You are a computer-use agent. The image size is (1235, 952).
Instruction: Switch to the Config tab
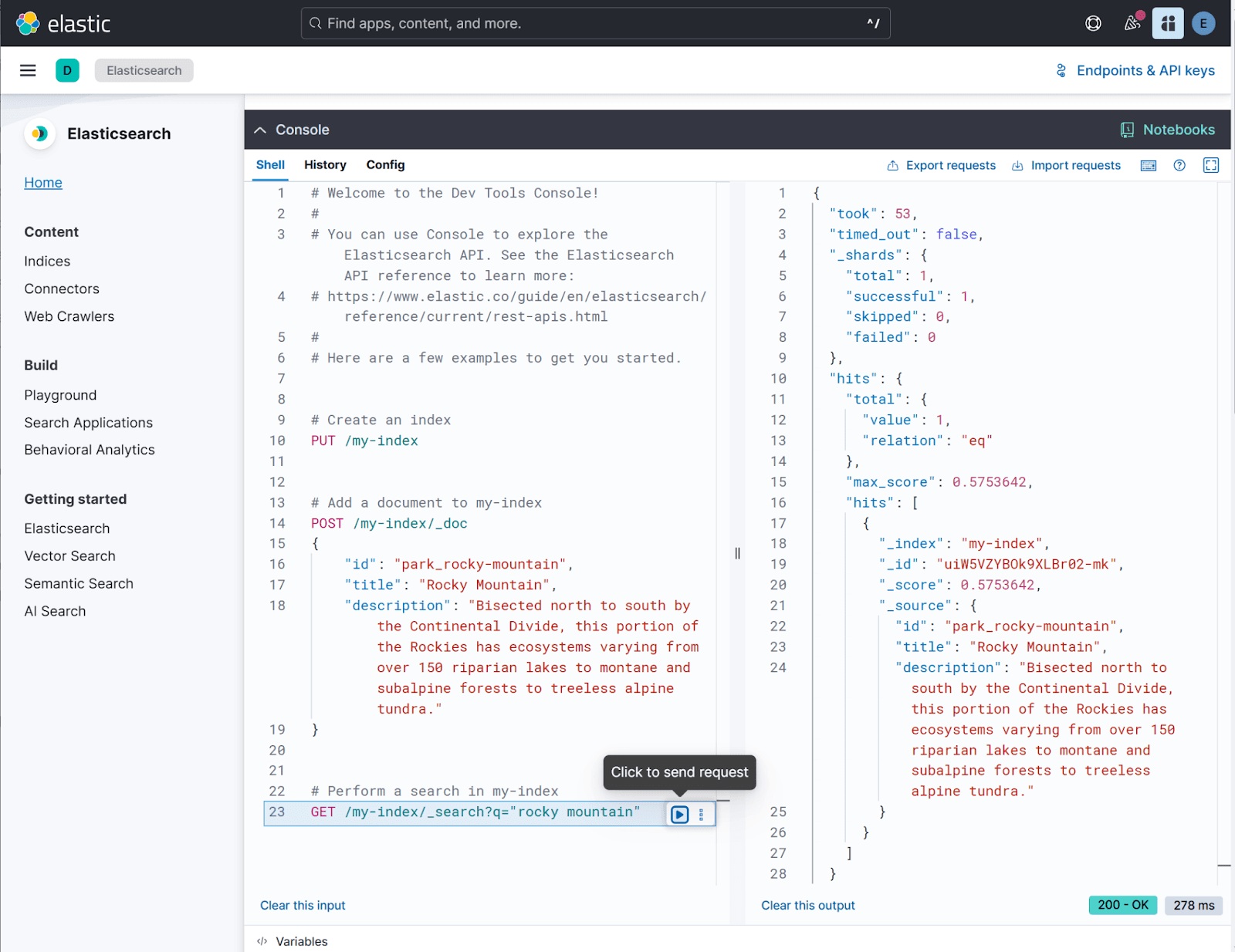[x=385, y=164]
